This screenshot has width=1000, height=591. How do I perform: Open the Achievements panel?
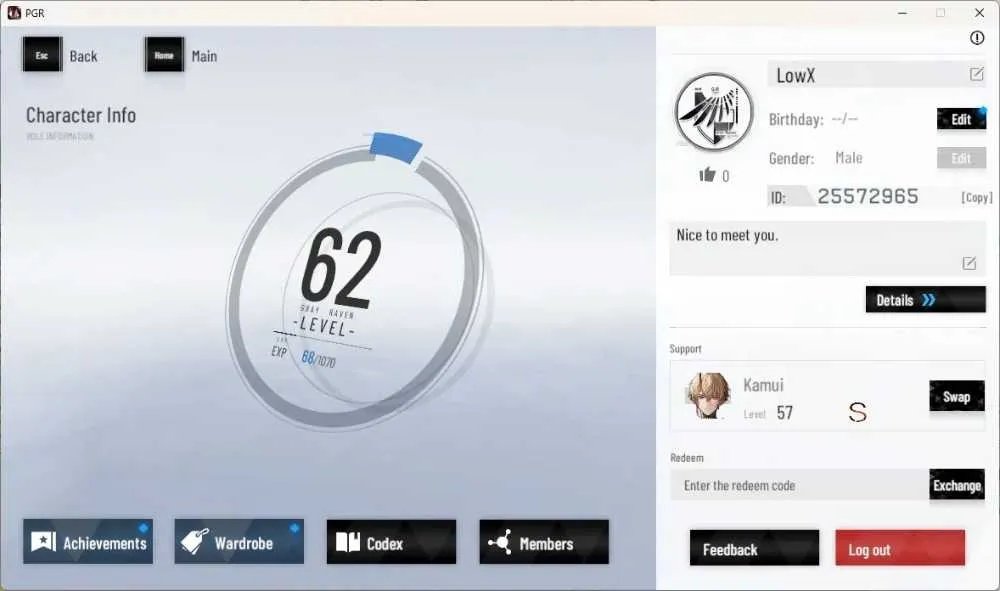88,542
